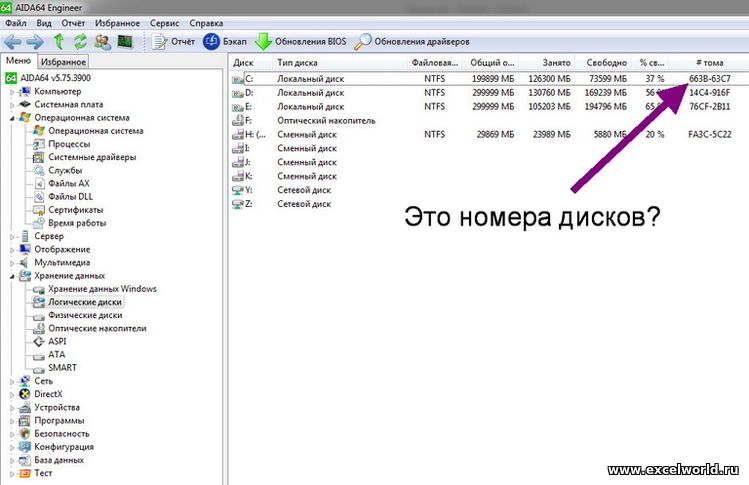Select the Логические диски tree item

tap(85, 302)
